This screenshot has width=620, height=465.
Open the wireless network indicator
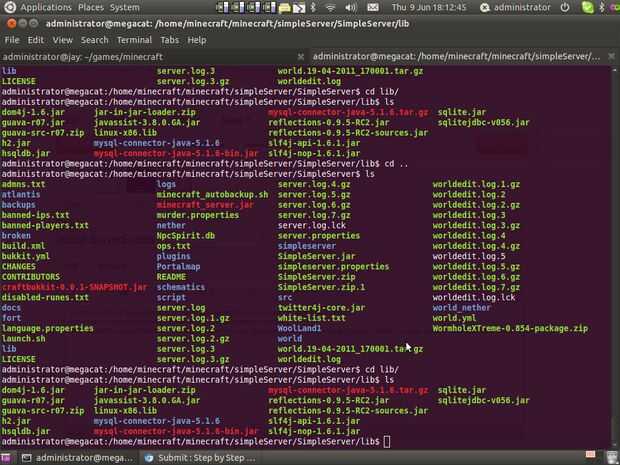click(331, 7)
